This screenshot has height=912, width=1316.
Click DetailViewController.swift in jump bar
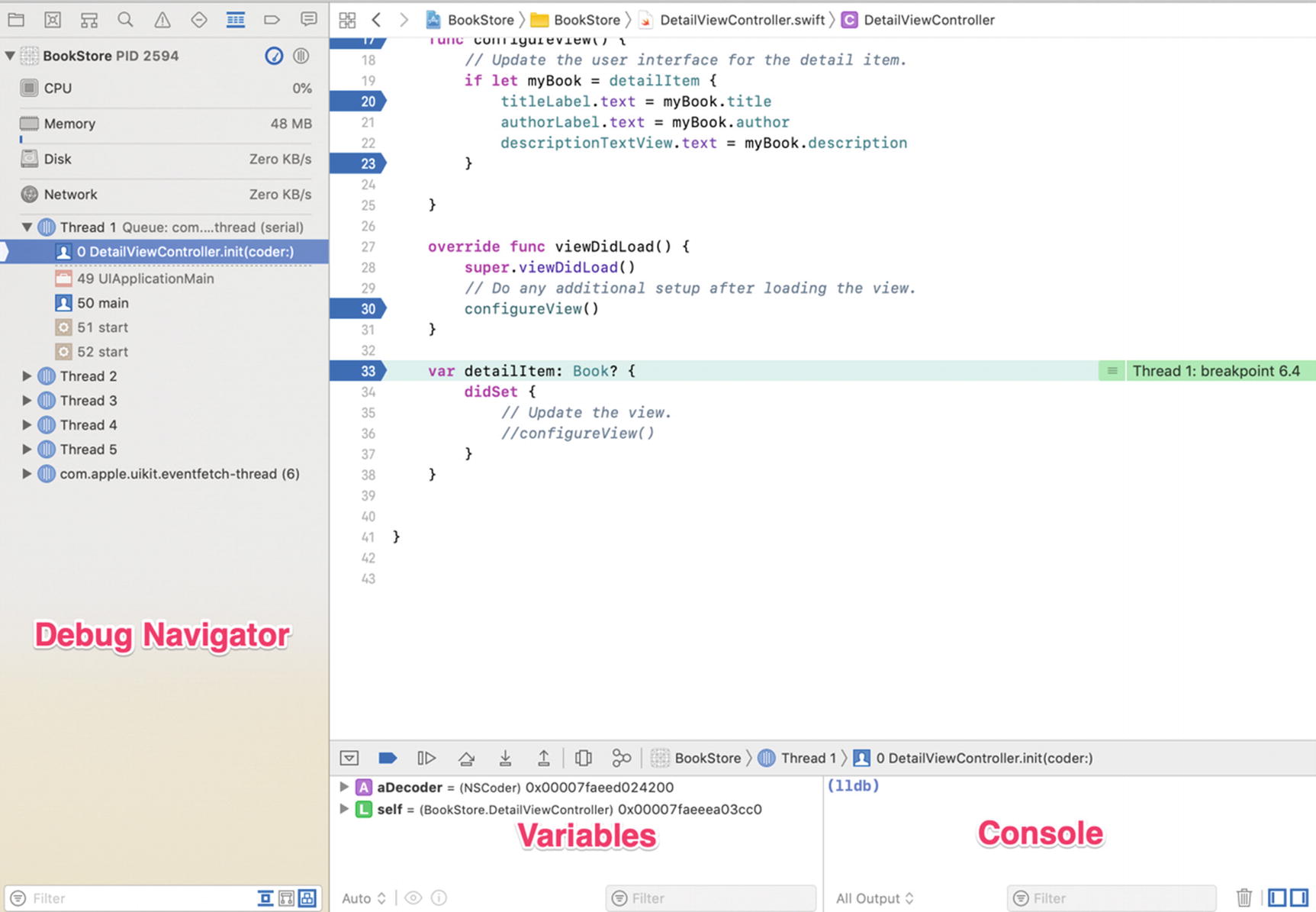pos(732,20)
